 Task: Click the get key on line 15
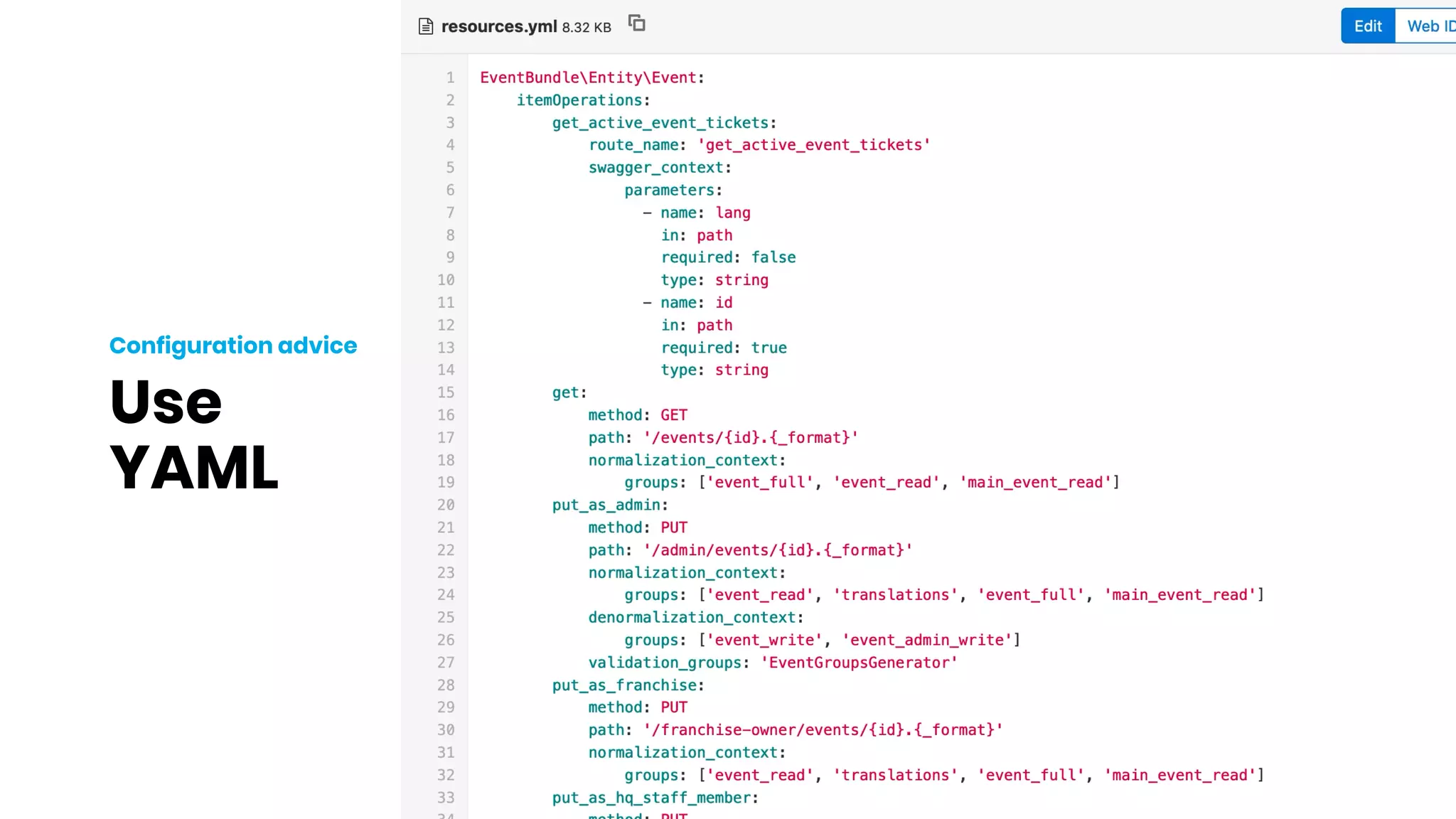coord(566,392)
